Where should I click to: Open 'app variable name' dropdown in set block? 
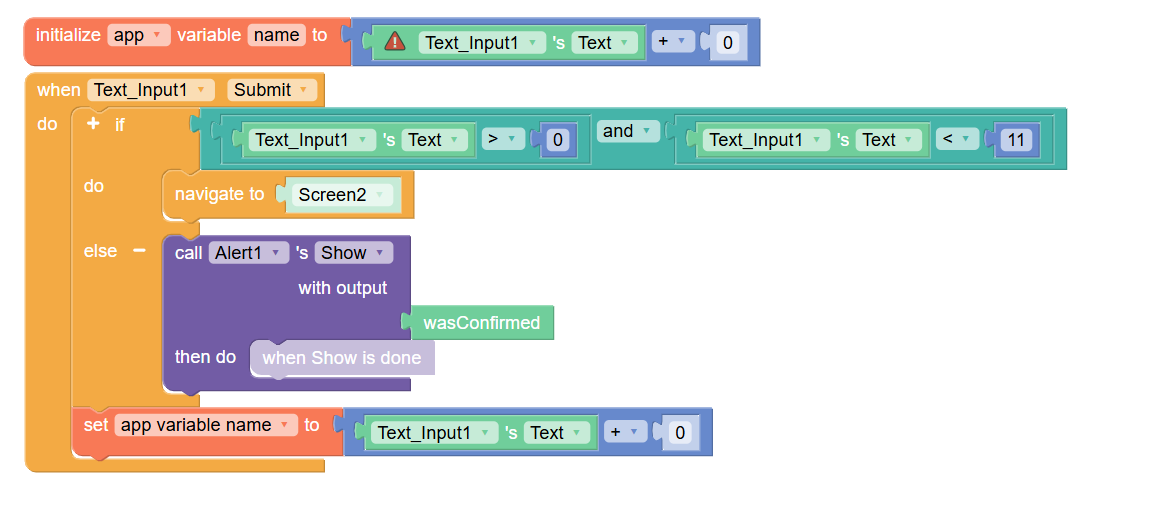pos(206,425)
